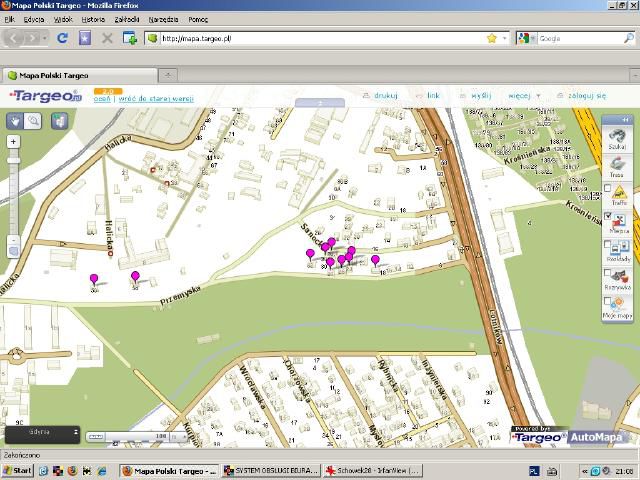The width and height of the screenshot is (640, 480).
Task: Click the vertical zoom level slider
Action: click(13, 190)
